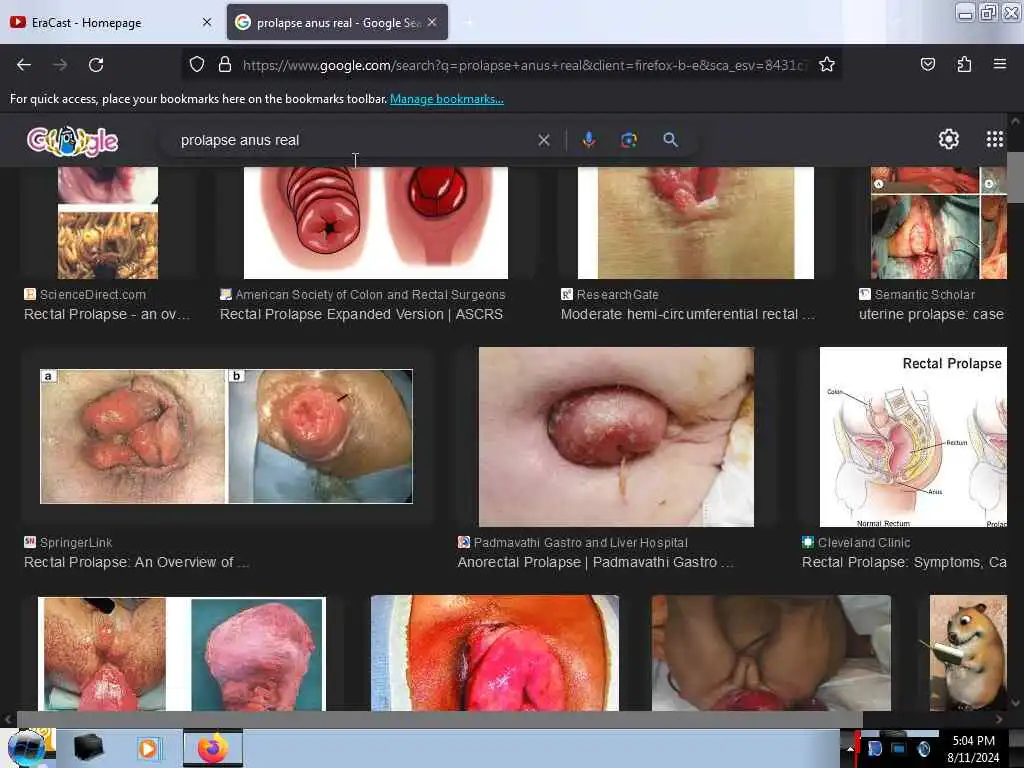Close the EraCast tab
This screenshot has width=1024, height=768.
[x=207, y=22]
